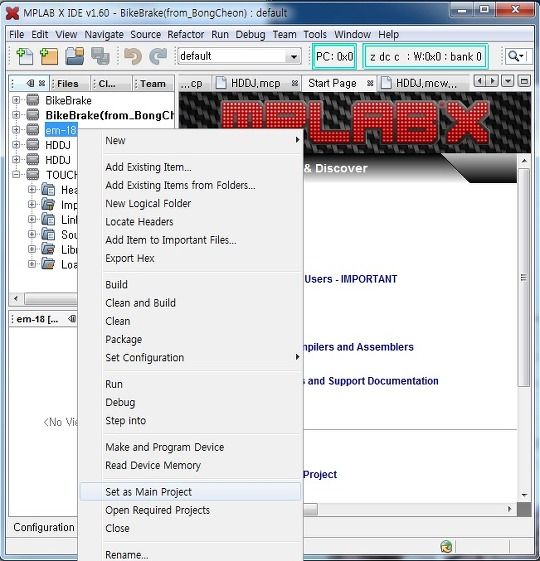The image size is (540, 561).
Task: Click the New File toolbar icon
Action: coord(24,56)
